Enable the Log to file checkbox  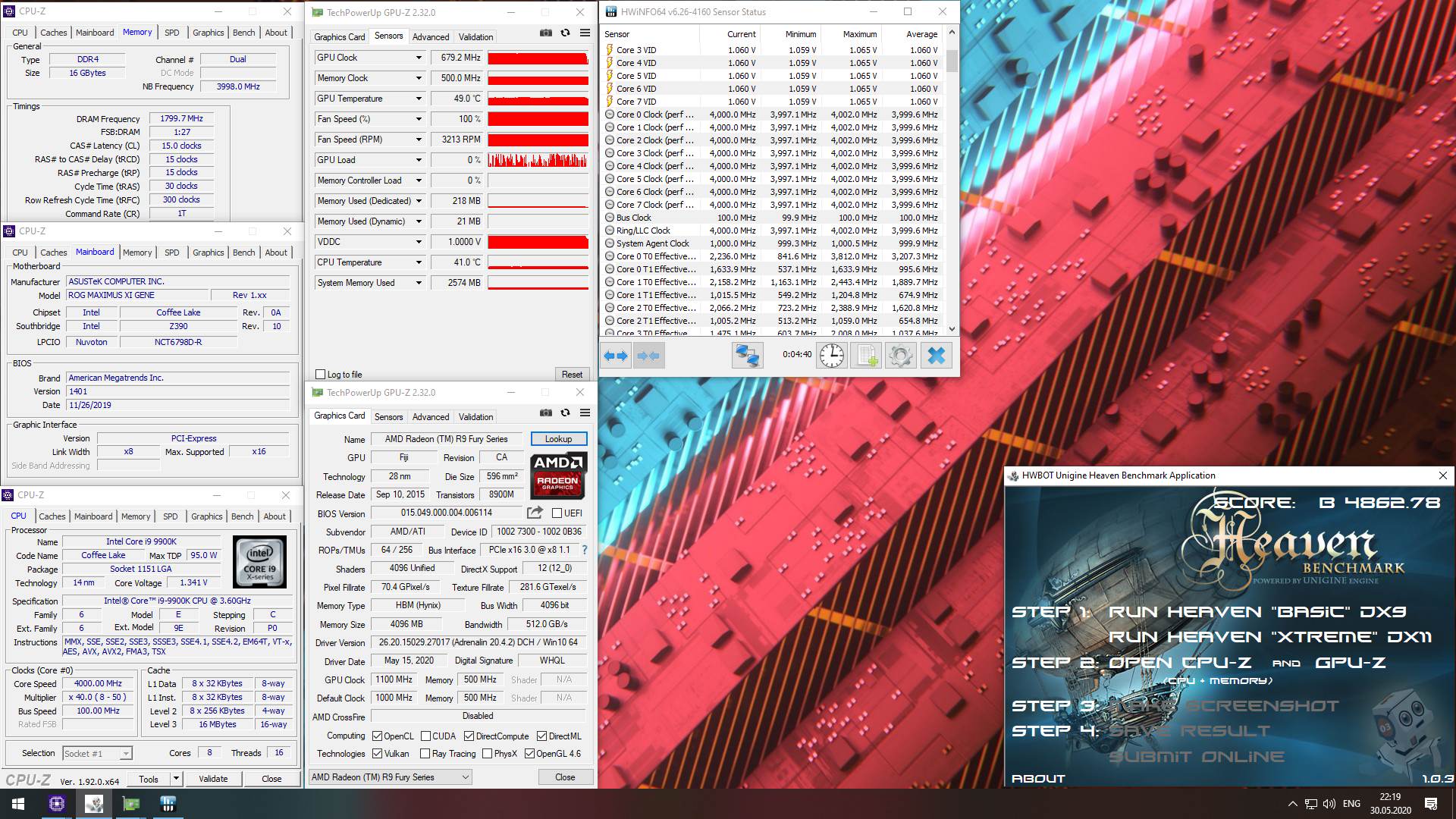[x=321, y=375]
